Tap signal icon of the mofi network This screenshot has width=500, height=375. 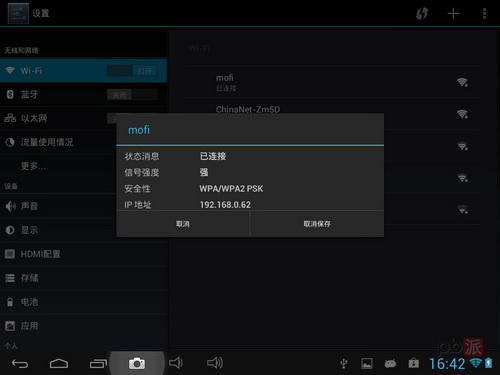click(462, 82)
